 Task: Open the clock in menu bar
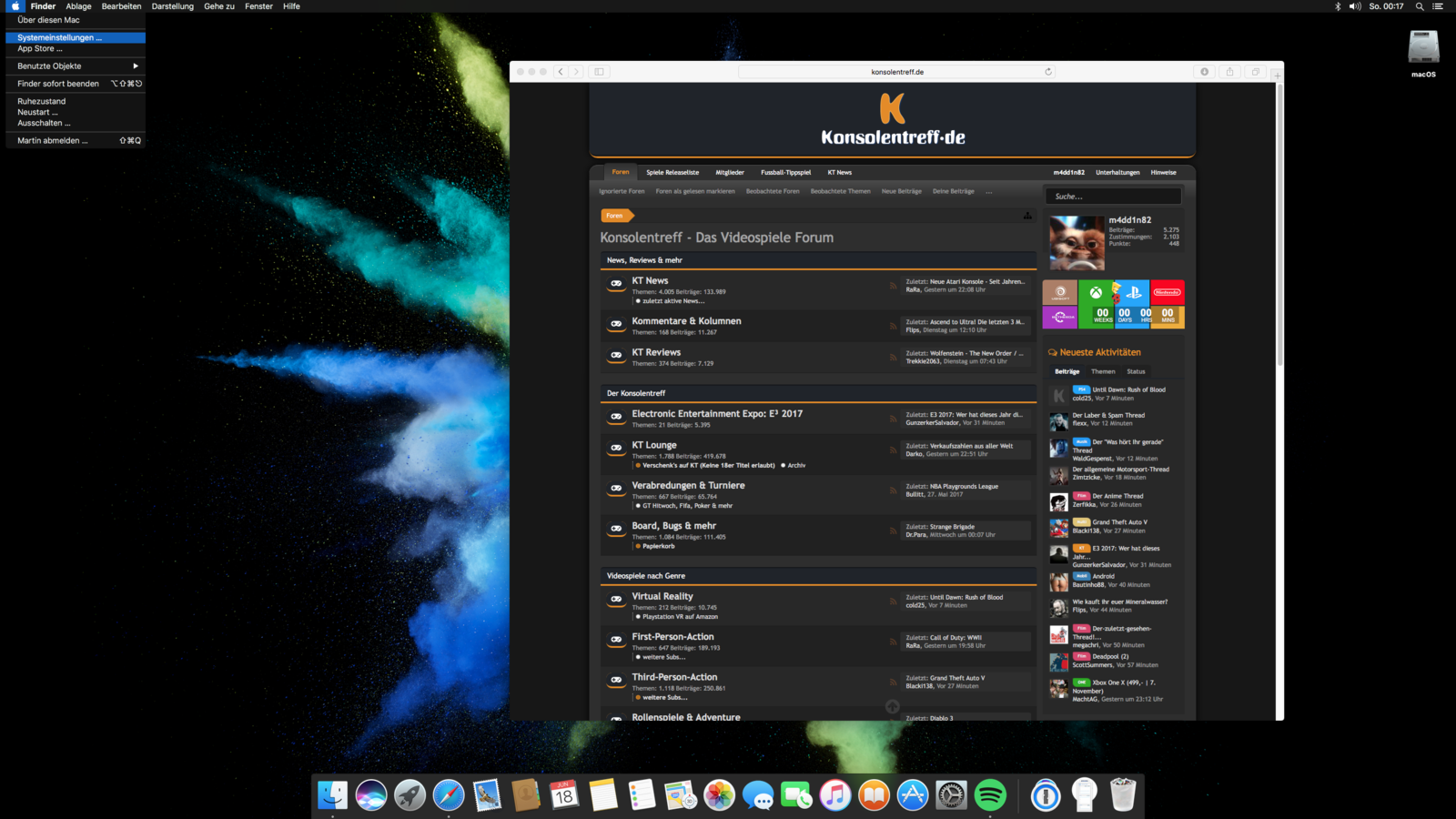pyautogui.click(x=1386, y=6)
